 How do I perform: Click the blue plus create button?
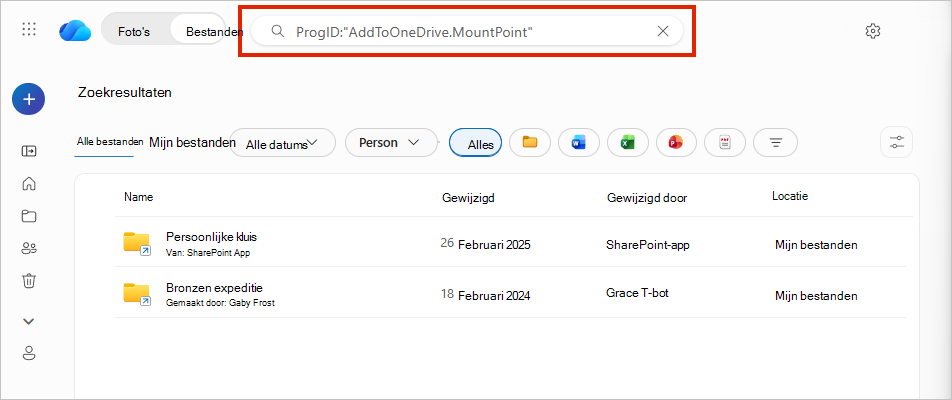pyautogui.click(x=29, y=99)
